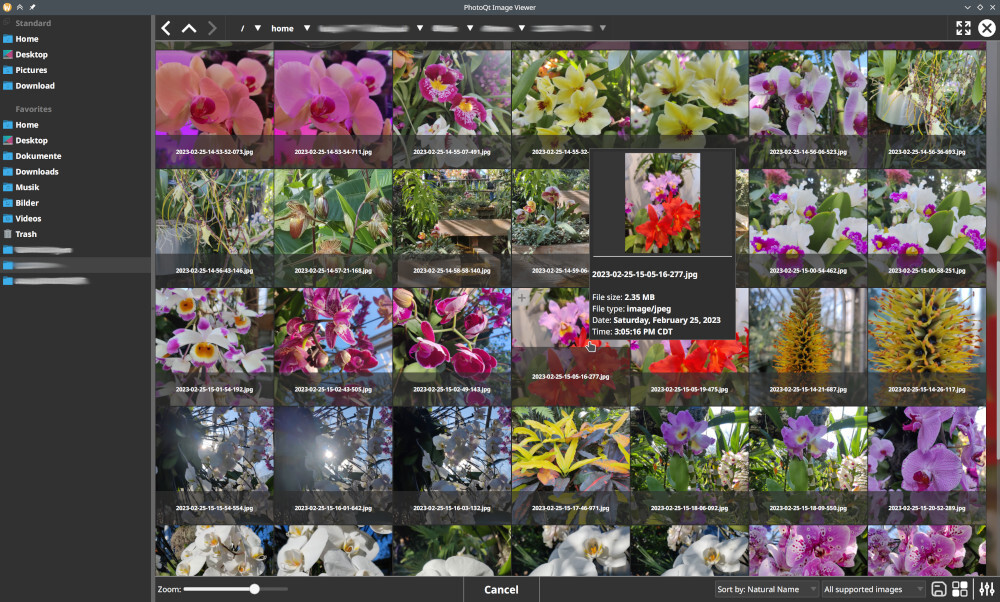1000x602 pixels.
Task: Click the Pictures folder icon
Action: (8, 70)
